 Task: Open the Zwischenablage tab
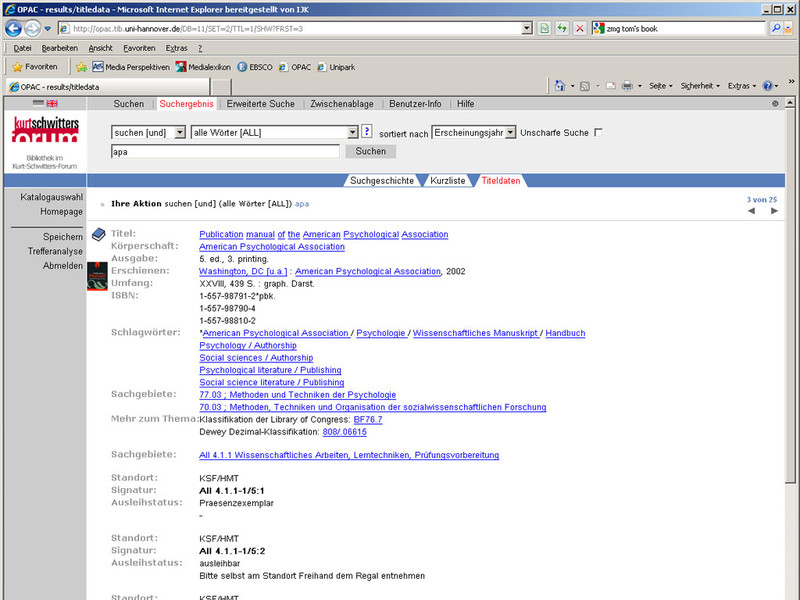(342, 104)
